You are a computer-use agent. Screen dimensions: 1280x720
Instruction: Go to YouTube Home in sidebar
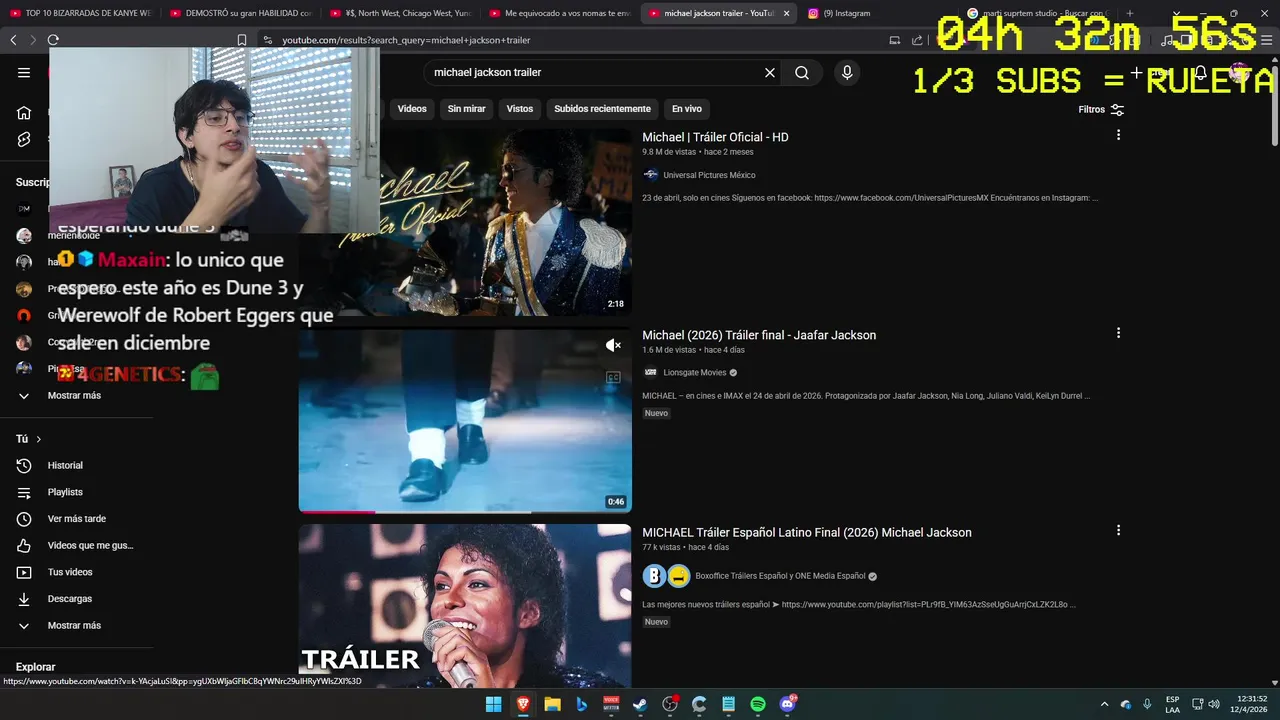[x=24, y=113]
